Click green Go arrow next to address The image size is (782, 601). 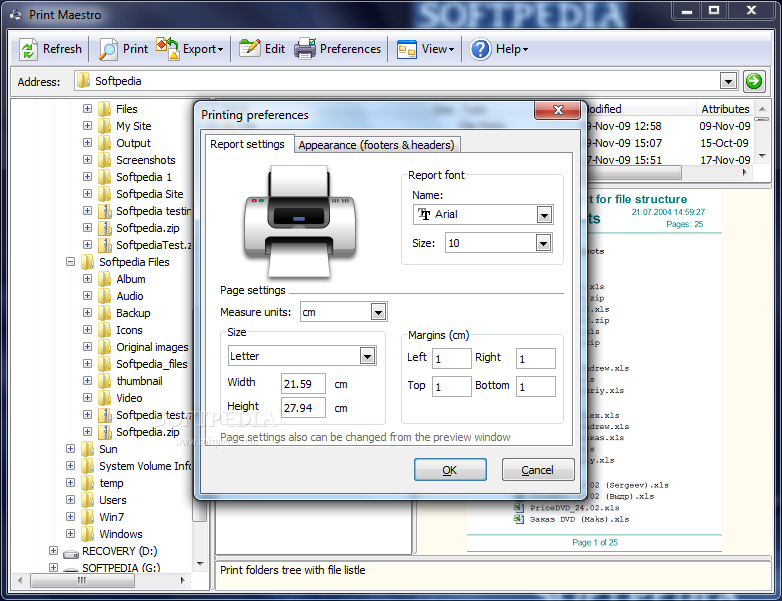[754, 81]
